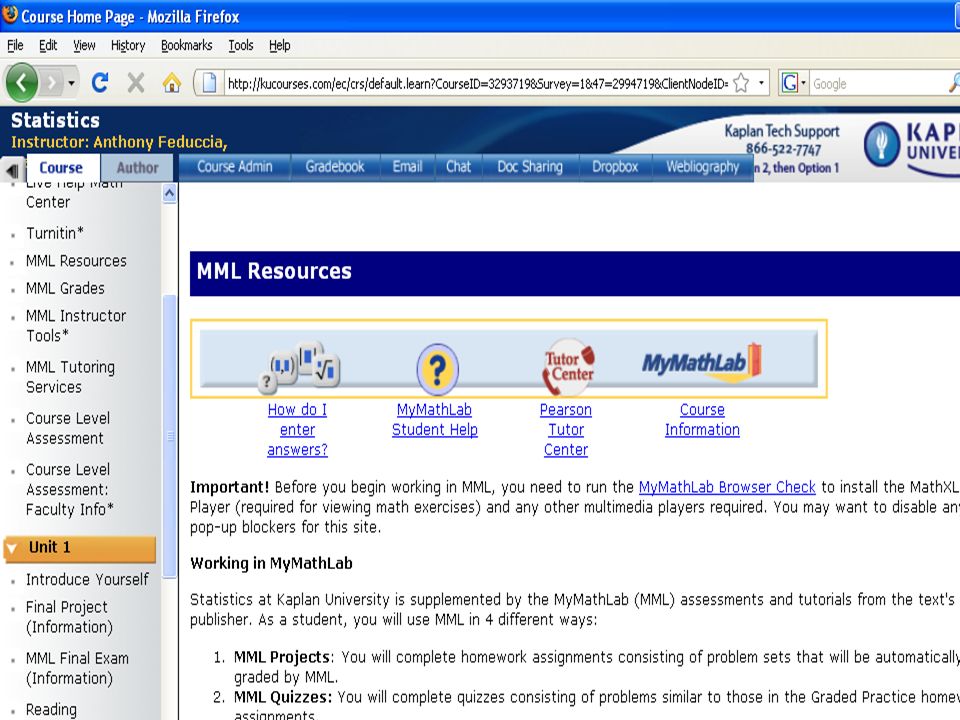Open the Reading sidebar item
This screenshot has width=960, height=720.
click(51, 710)
